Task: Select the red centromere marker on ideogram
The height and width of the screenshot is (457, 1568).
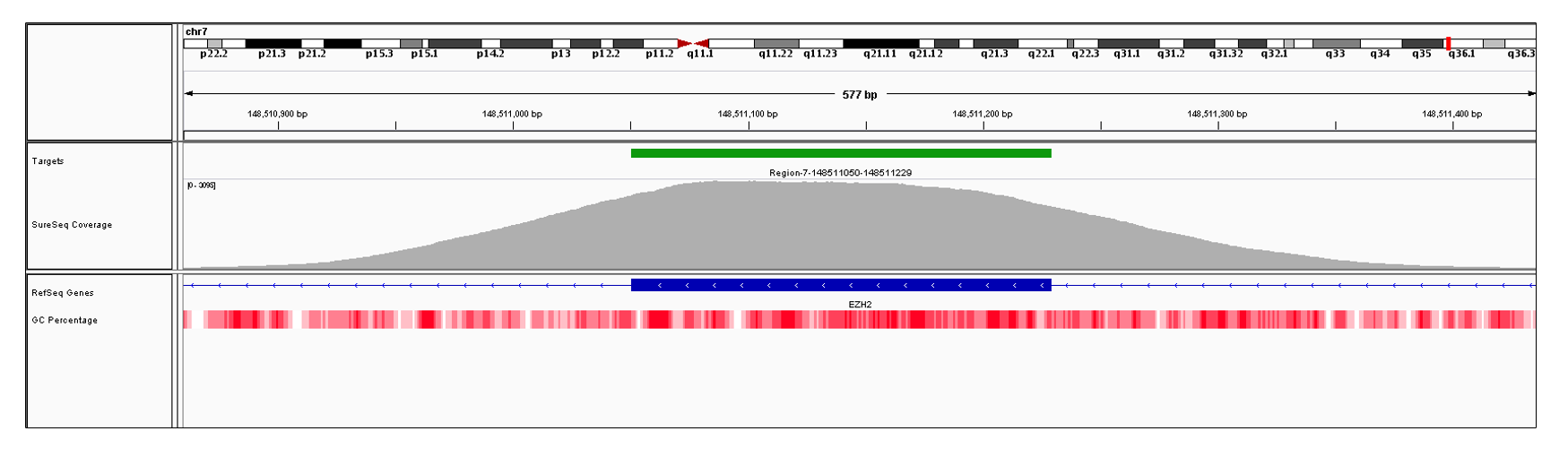Action: click(693, 43)
